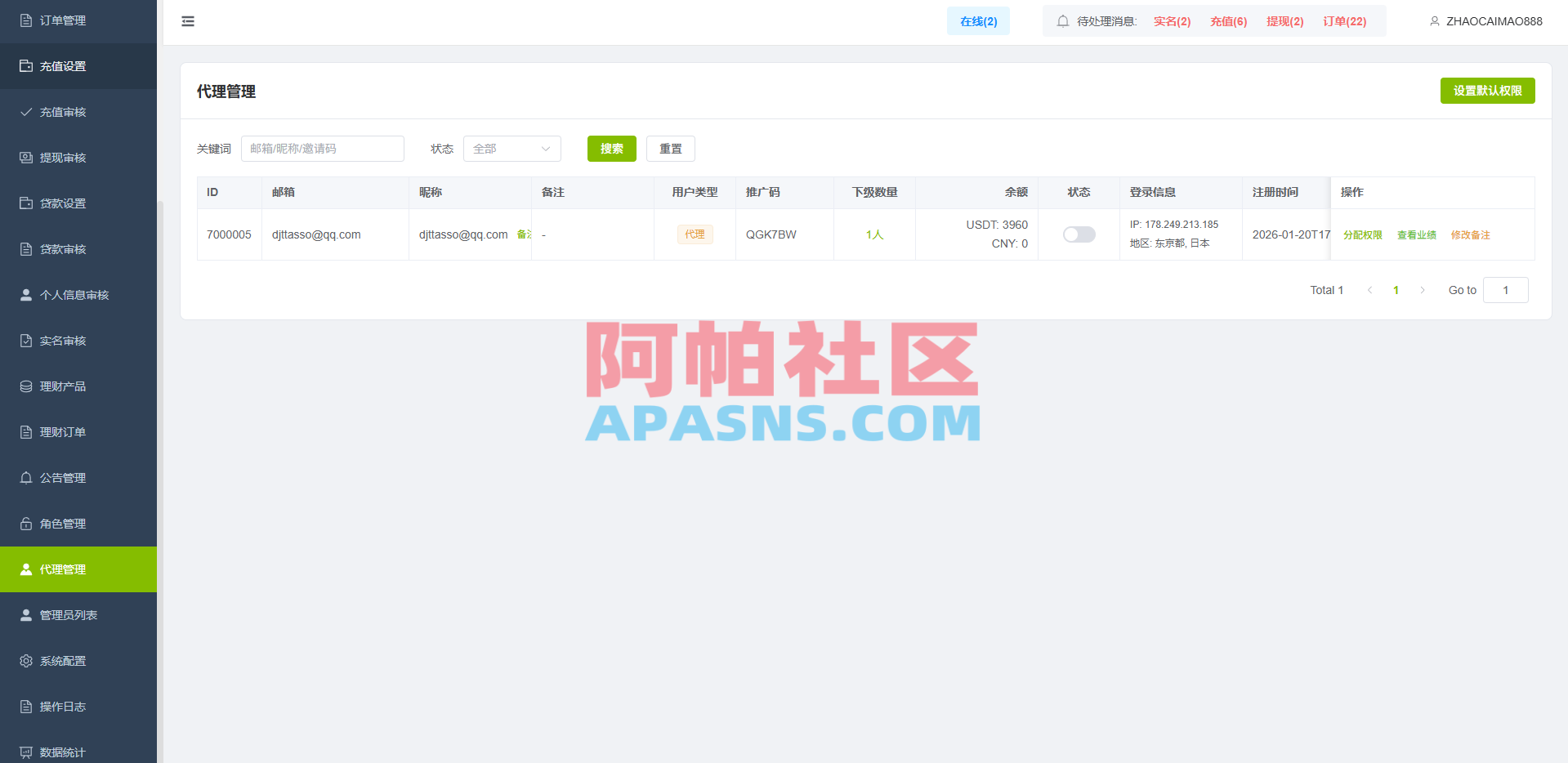Click the user avatar icon beside ZHAOCAIMAO888
1568x763 pixels.
[x=1434, y=21]
